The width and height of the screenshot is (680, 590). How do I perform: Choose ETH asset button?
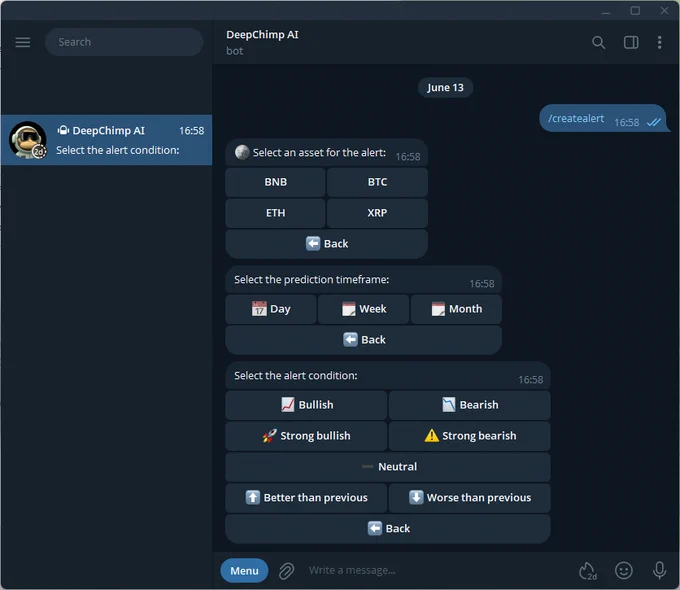[275, 213]
